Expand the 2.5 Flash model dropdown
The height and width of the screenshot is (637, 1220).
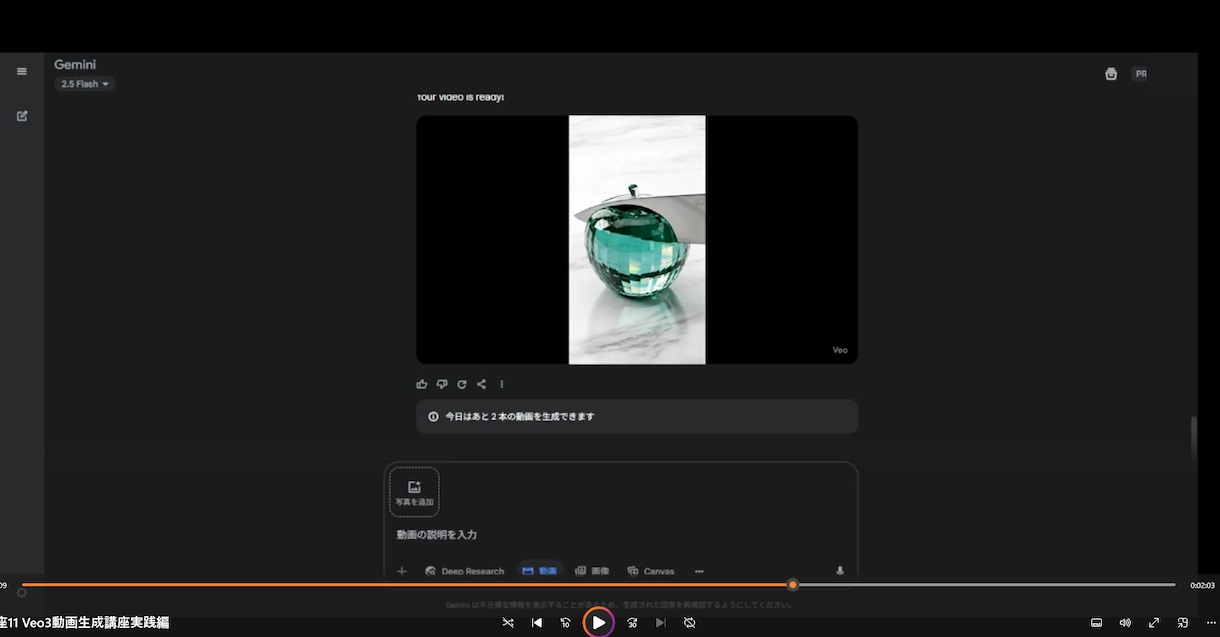tap(85, 84)
